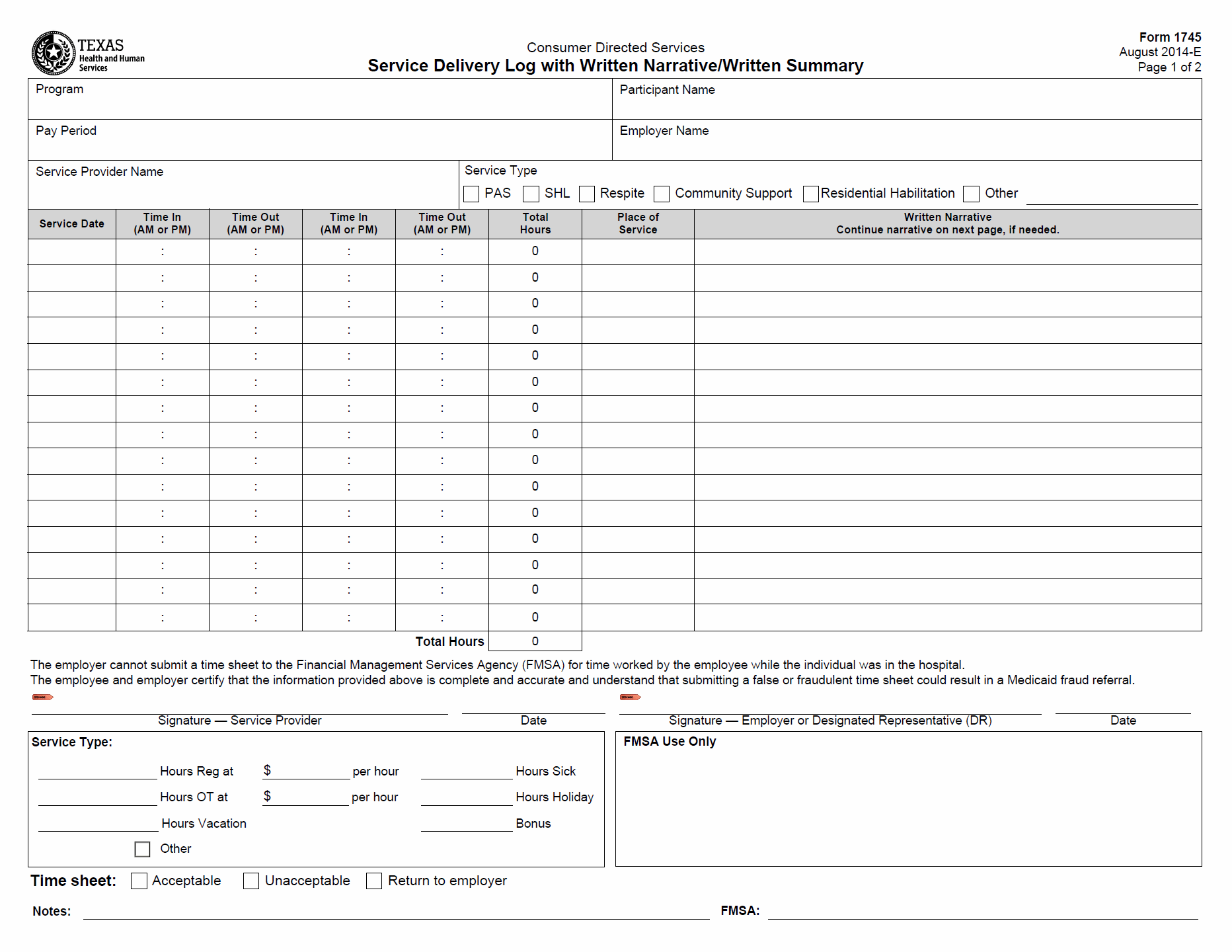Viewport: 1232px width, 952px height.
Task: Check the Residential Habilitation box
Action: click(x=811, y=194)
